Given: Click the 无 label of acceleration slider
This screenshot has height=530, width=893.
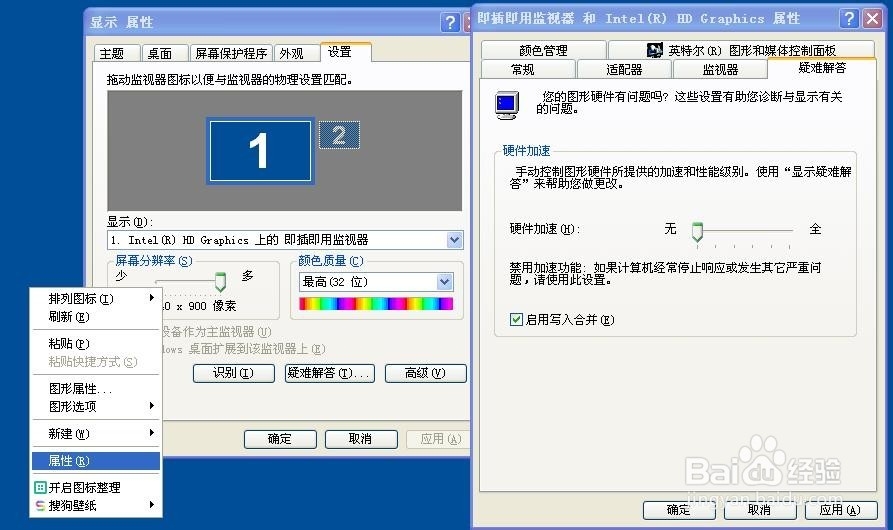Looking at the screenshot, I should click(x=670, y=229).
